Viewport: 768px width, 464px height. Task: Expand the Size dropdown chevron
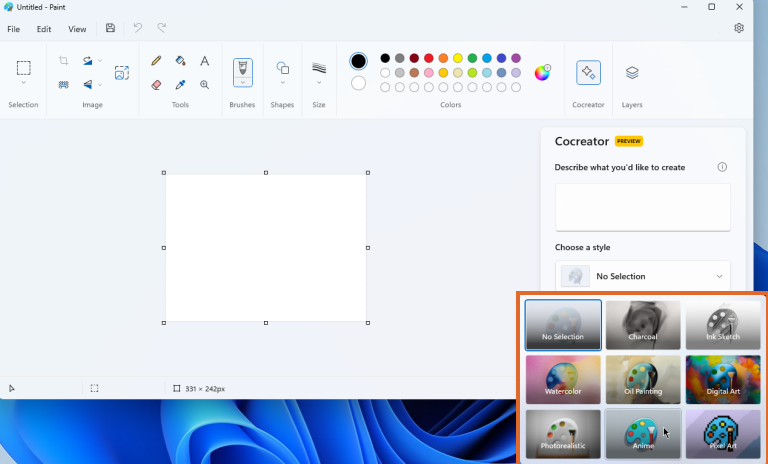tap(319, 82)
